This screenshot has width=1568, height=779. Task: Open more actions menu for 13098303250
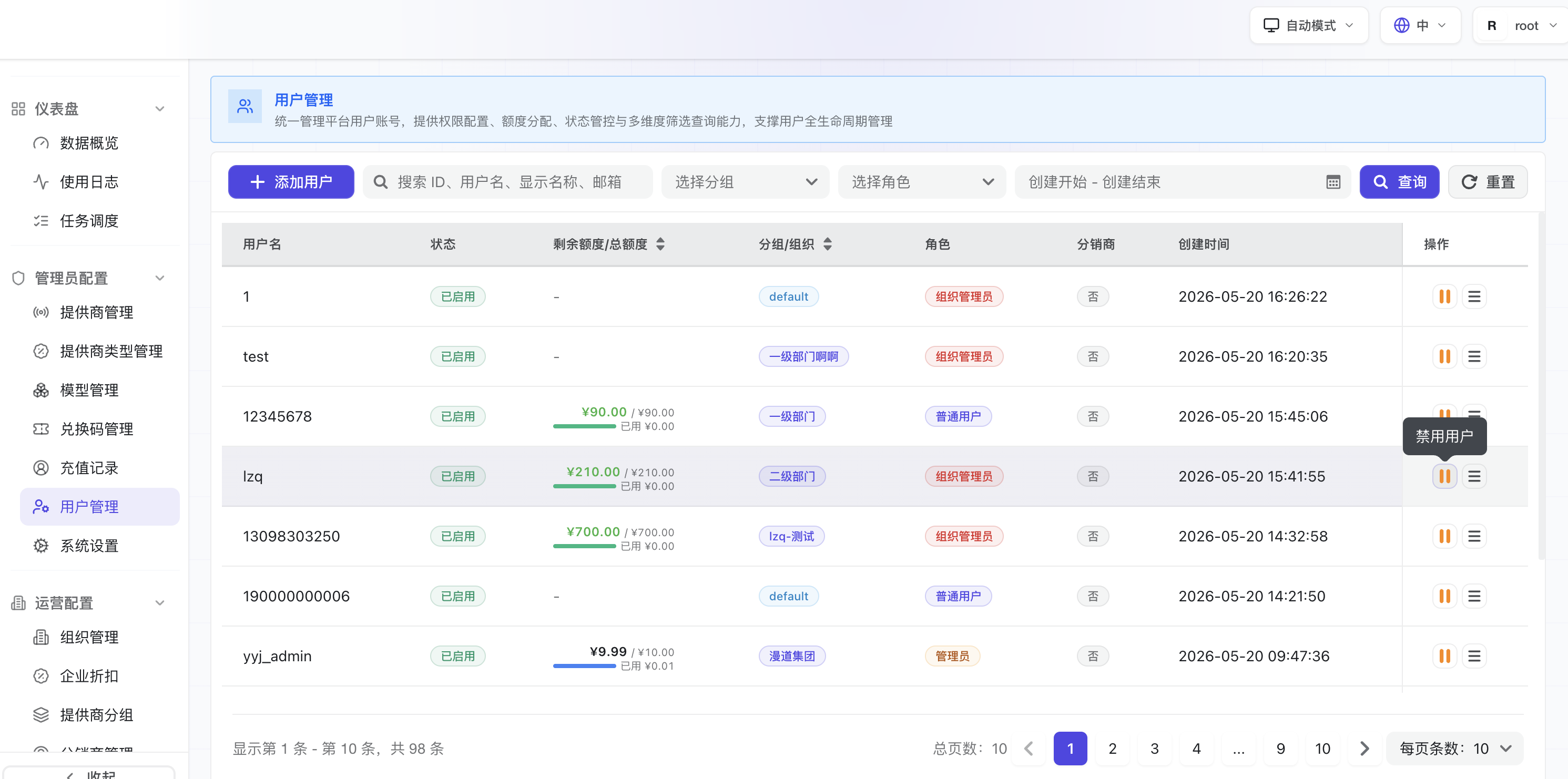(1474, 536)
